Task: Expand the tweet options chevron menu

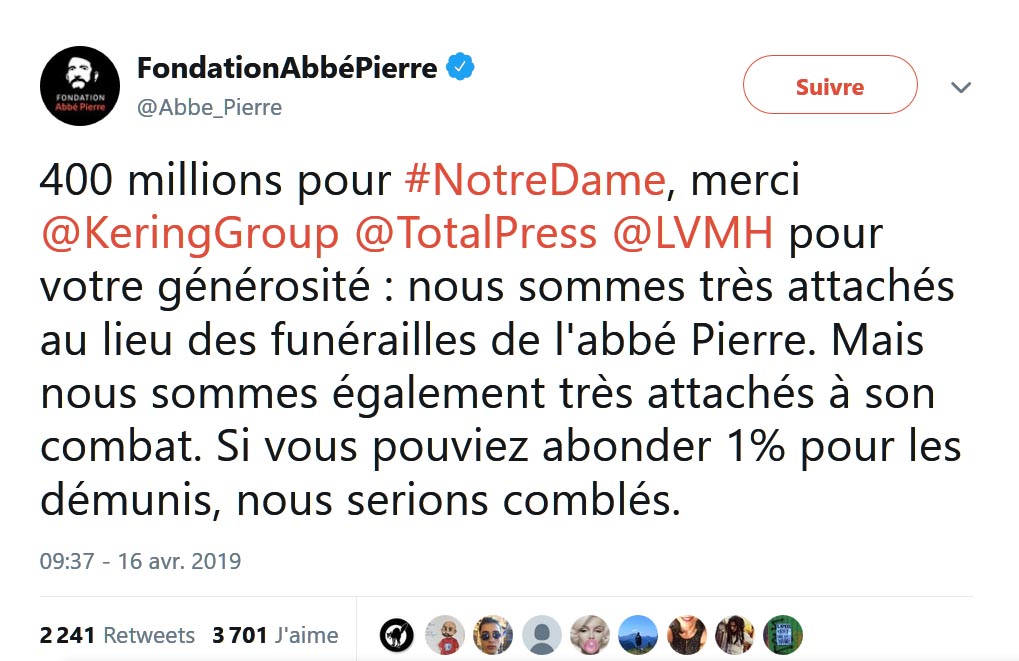Action: click(961, 87)
